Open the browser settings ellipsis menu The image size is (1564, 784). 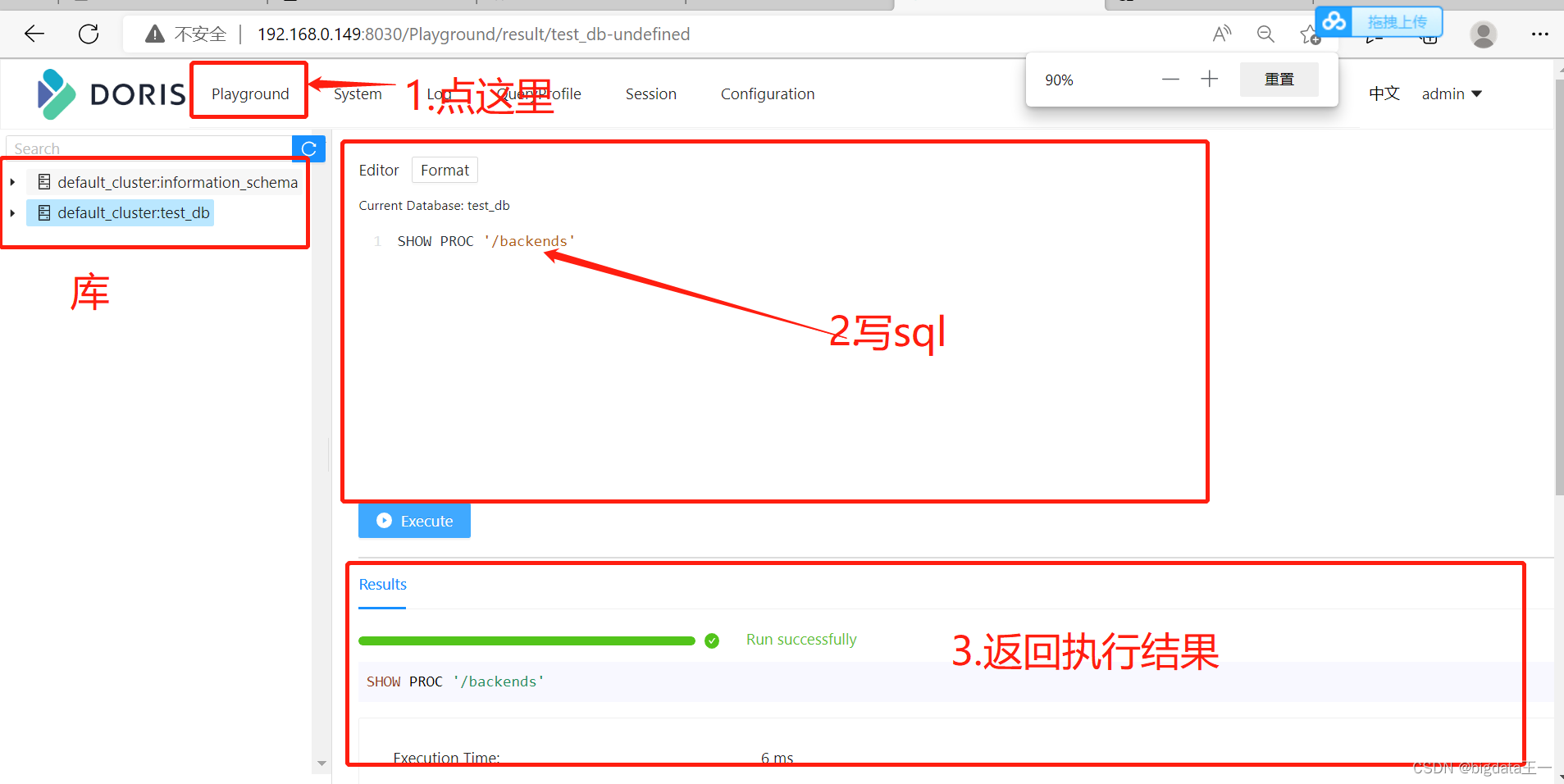pos(1539,34)
